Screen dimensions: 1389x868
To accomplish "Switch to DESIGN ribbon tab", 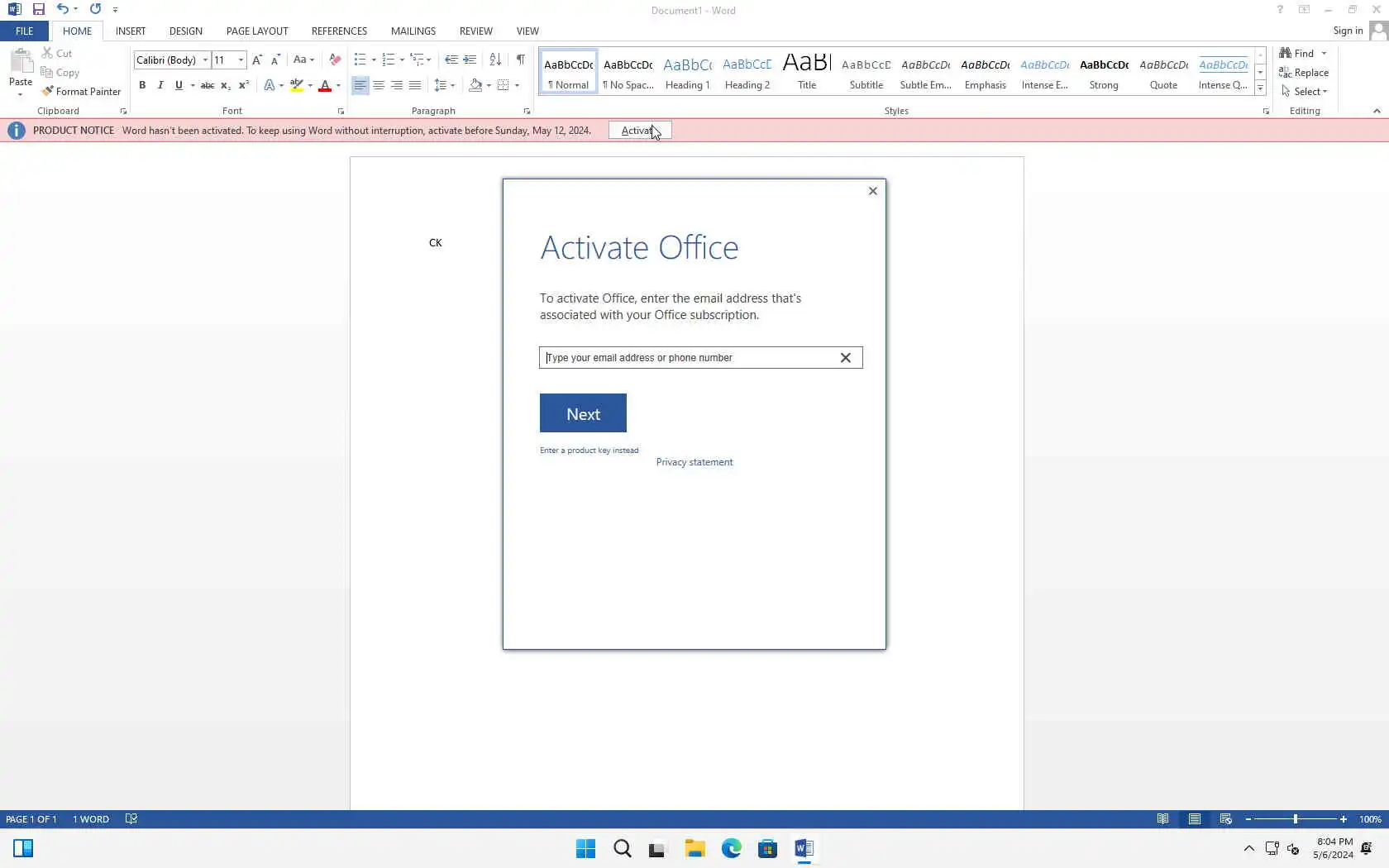I will [x=186, y=31].
